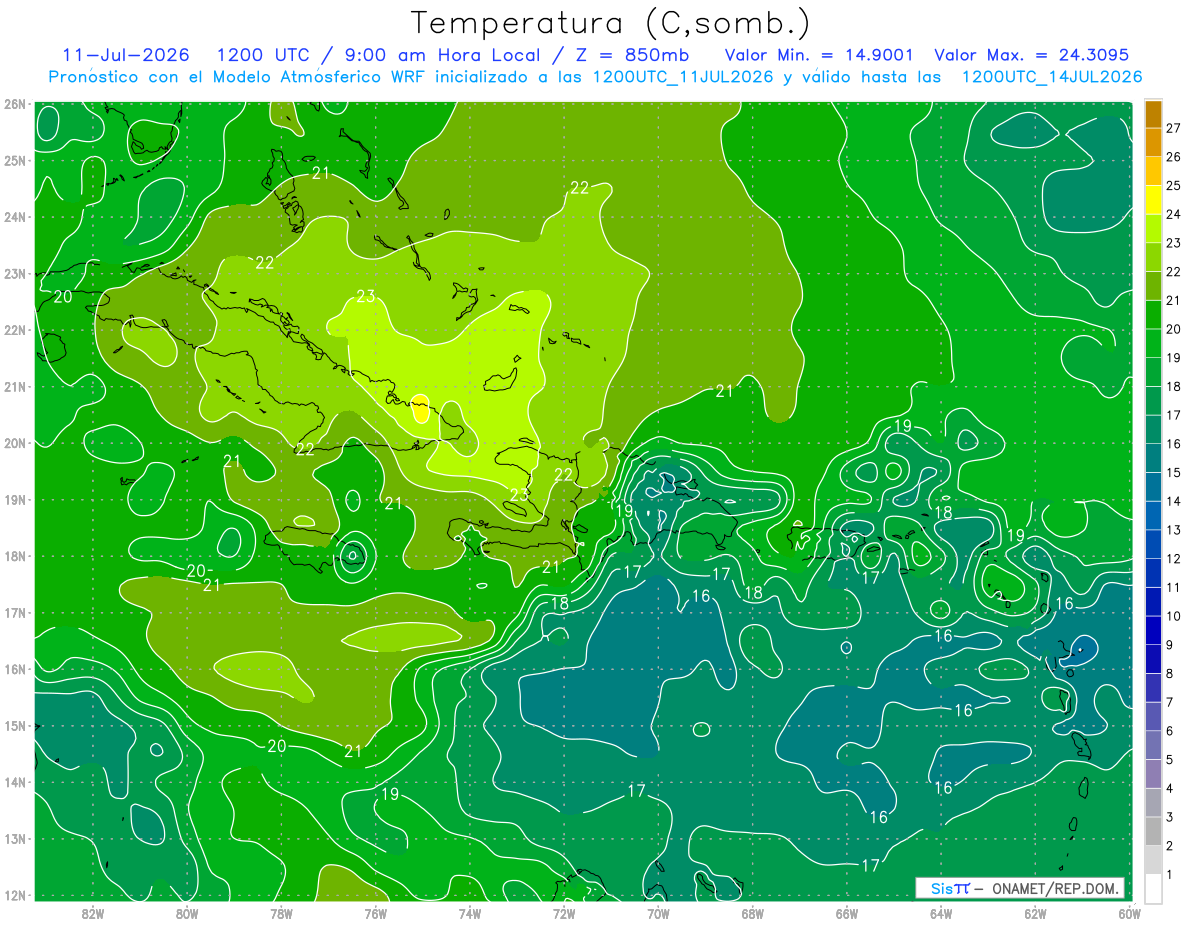Click the latitude label "24N"

click(15, 217)
